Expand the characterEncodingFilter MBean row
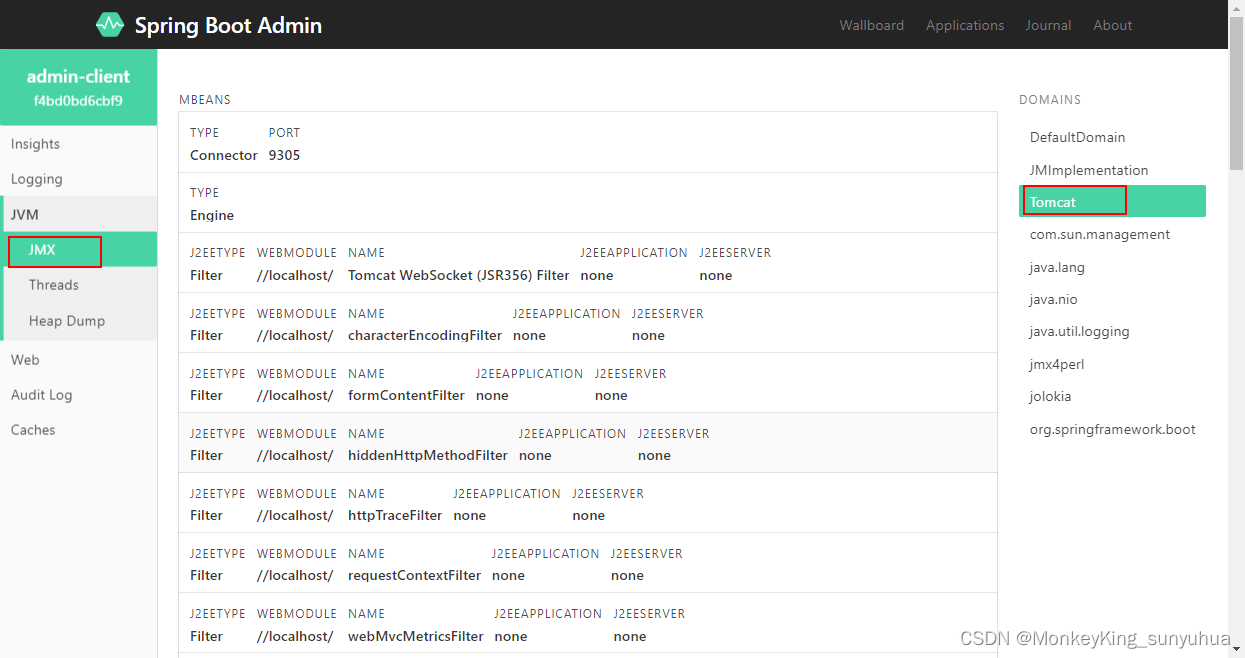Image resolution: width=1245 pixels, height=658 pixels. (x=588, y=323)
